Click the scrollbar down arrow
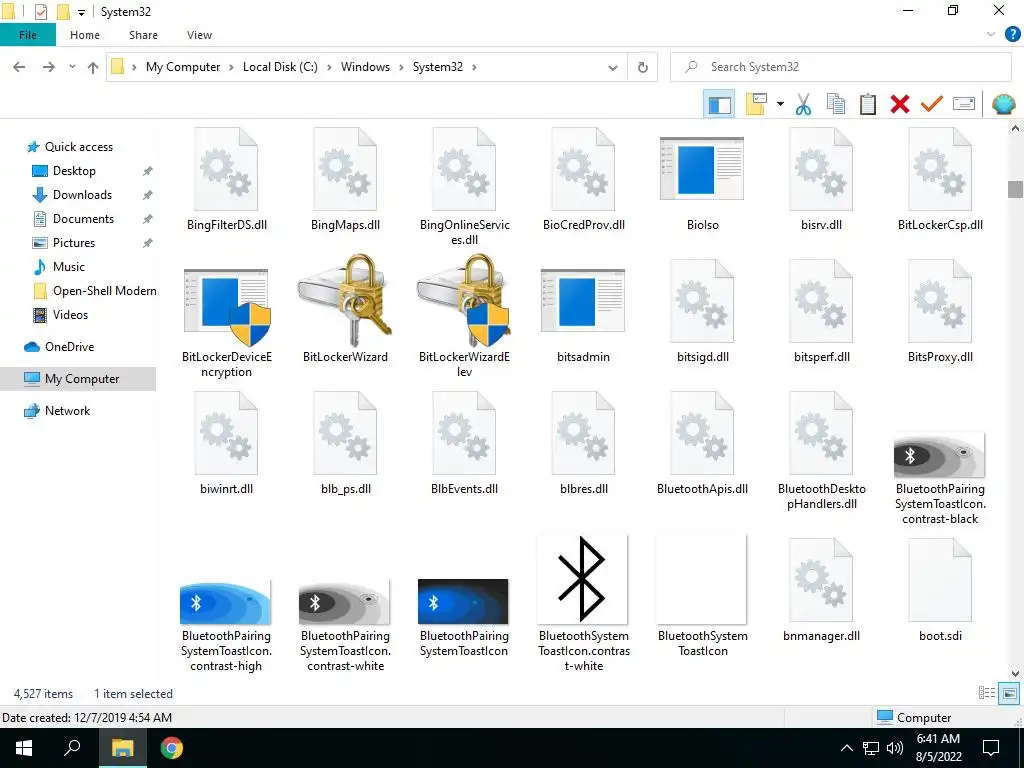This screenshot has height=768, width=1024. pos(1015,673)
